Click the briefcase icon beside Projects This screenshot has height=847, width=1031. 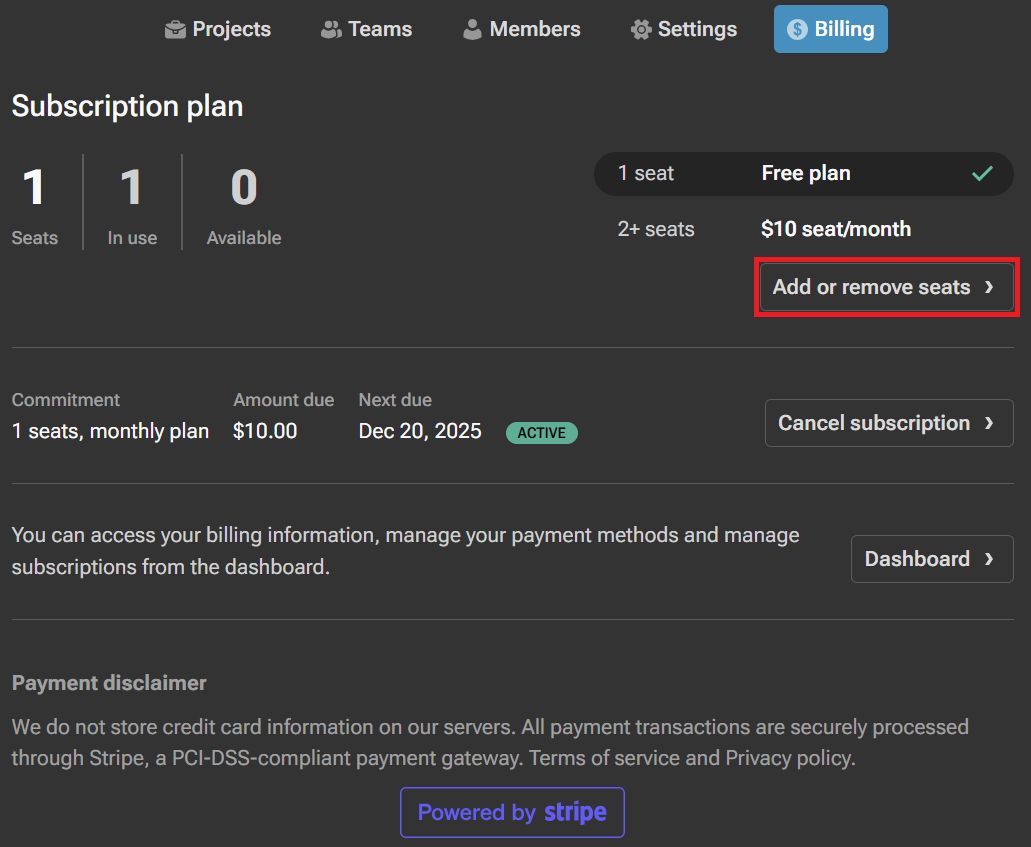(x=176, y=30)
